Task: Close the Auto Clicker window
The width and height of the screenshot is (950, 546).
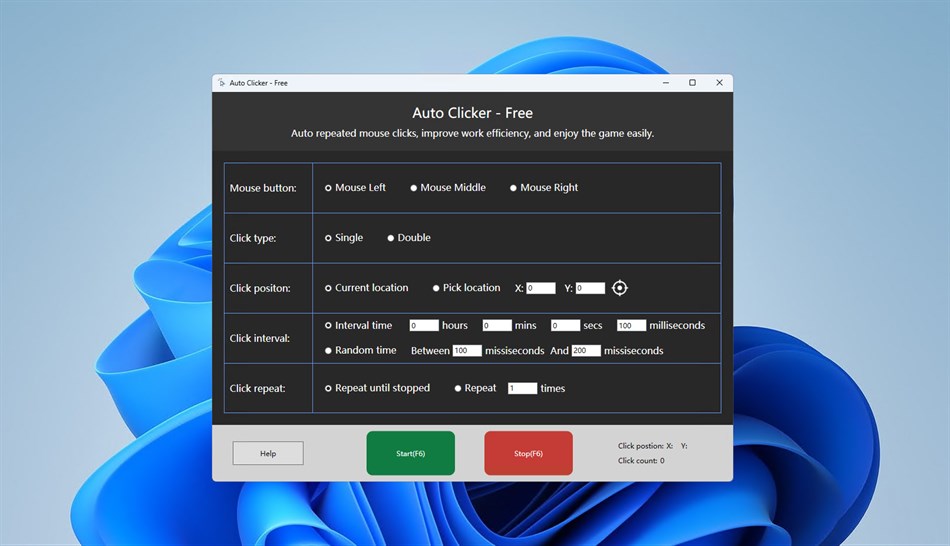Action: (x=719, y=83)
